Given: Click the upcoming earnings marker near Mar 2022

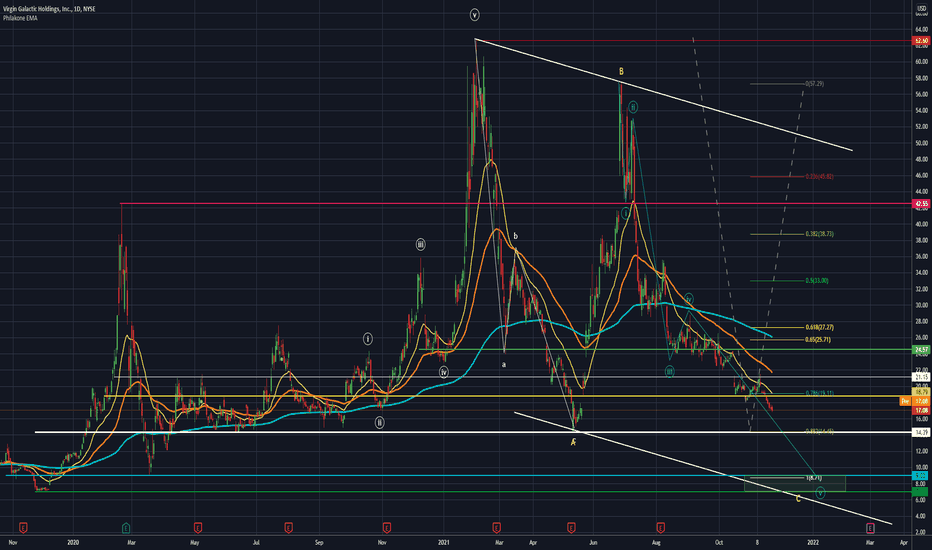Looking at the screenshot, I should click(870, 527).
